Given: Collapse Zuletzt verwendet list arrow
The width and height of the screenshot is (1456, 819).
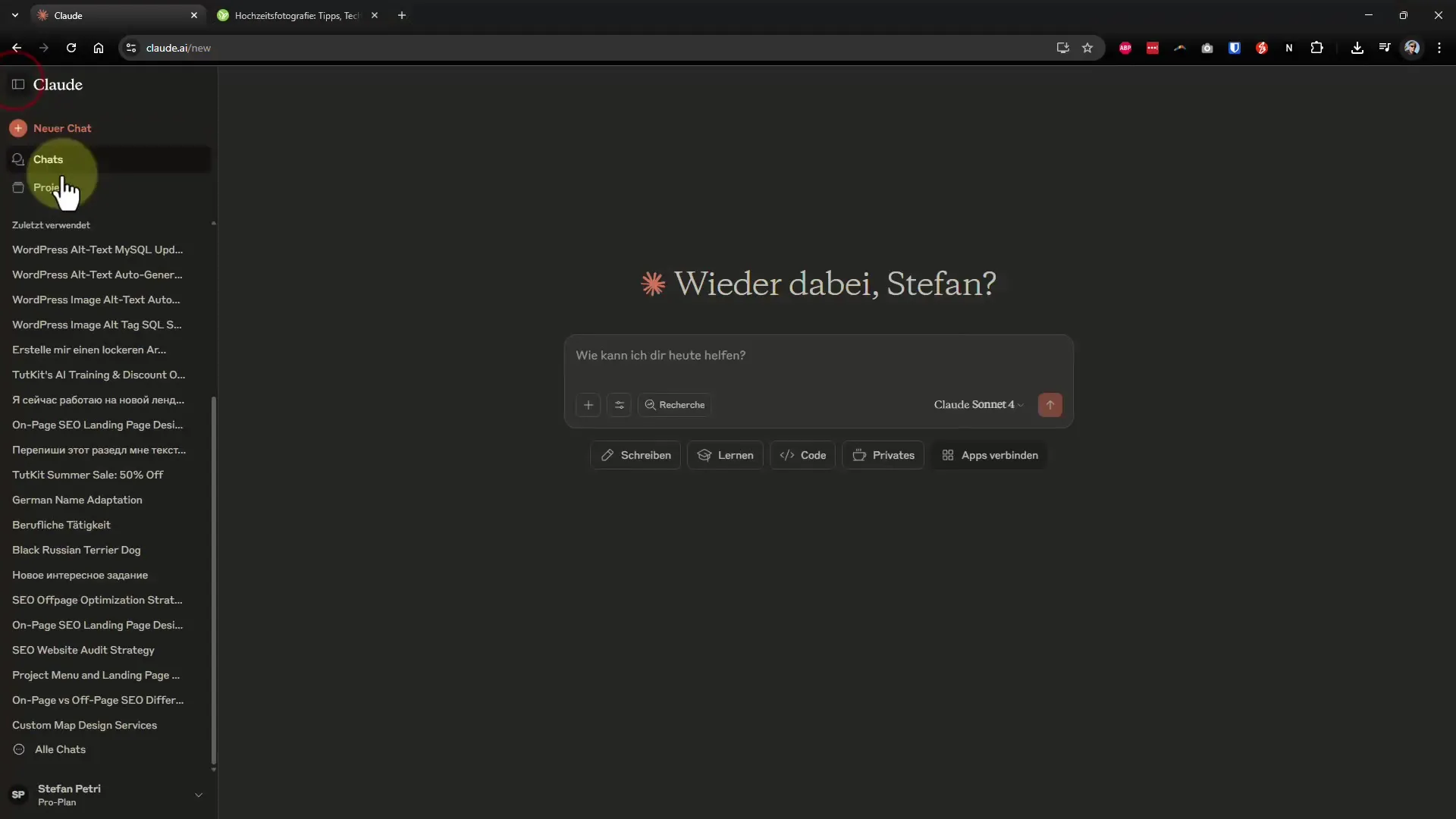Looking at the screenshot, I should click(213, 224).
